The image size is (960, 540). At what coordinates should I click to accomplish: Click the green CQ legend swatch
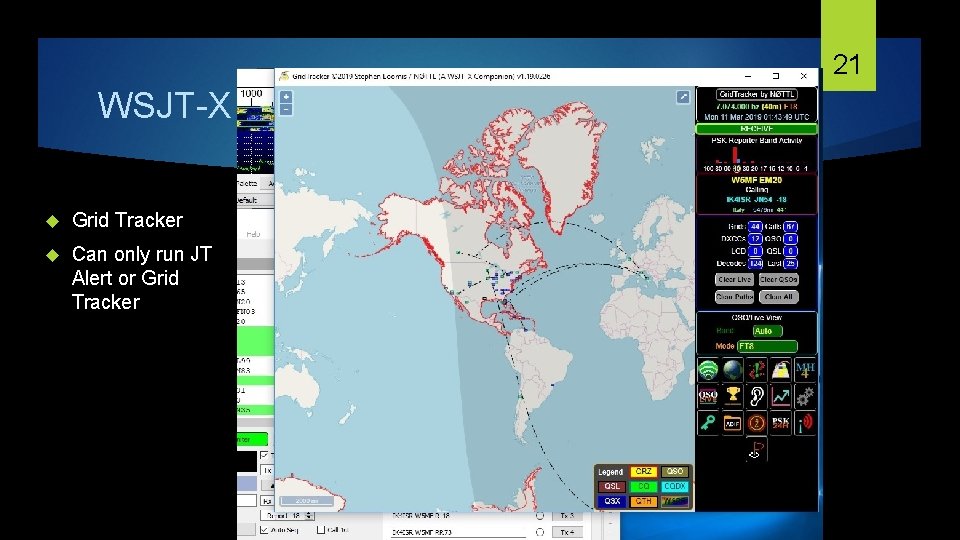[643, 486]
